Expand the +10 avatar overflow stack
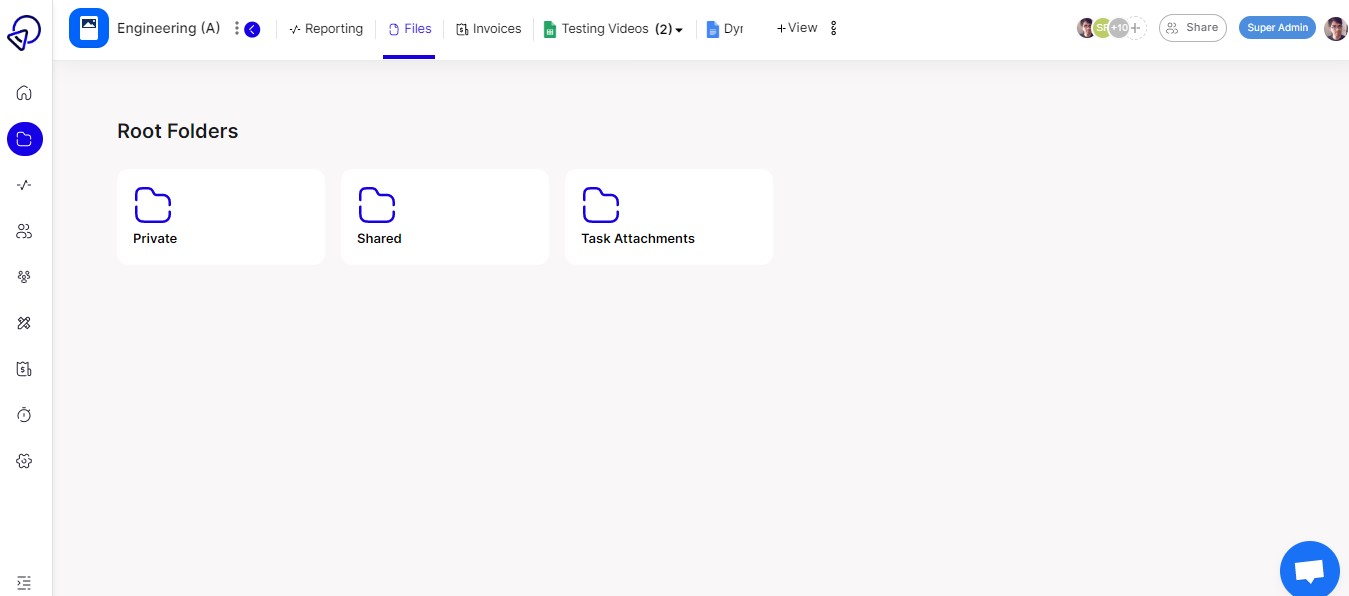This screenshot has width=1349, height=596. click(x=1119, y=28)
